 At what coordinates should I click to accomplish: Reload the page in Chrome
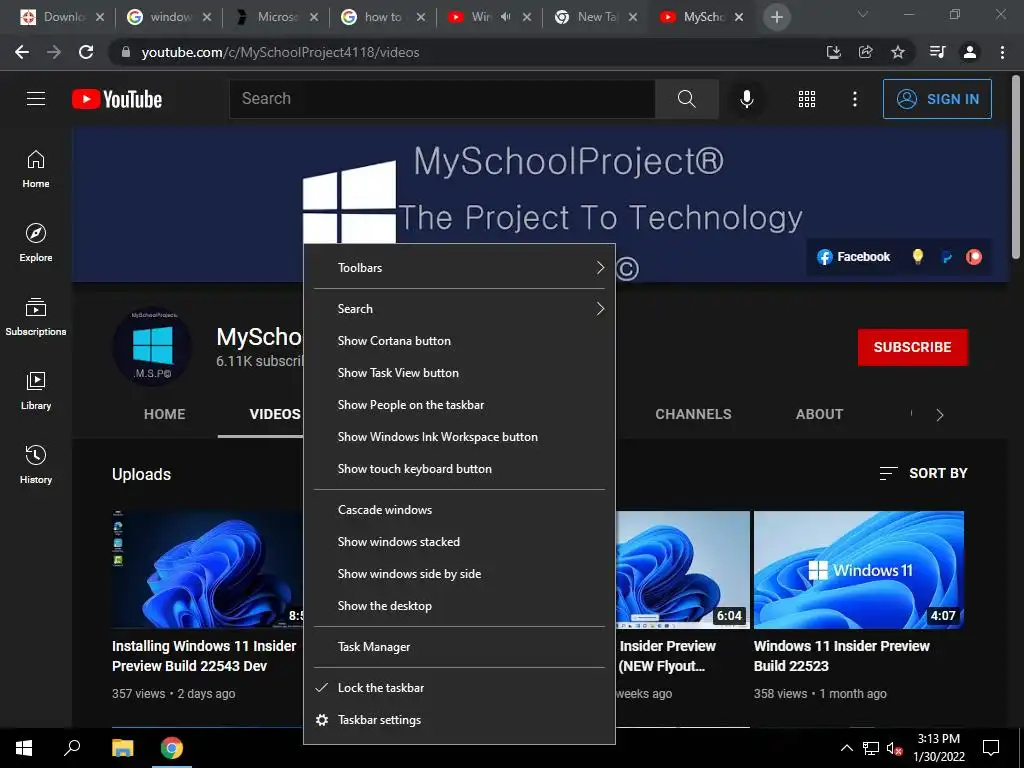86,52
